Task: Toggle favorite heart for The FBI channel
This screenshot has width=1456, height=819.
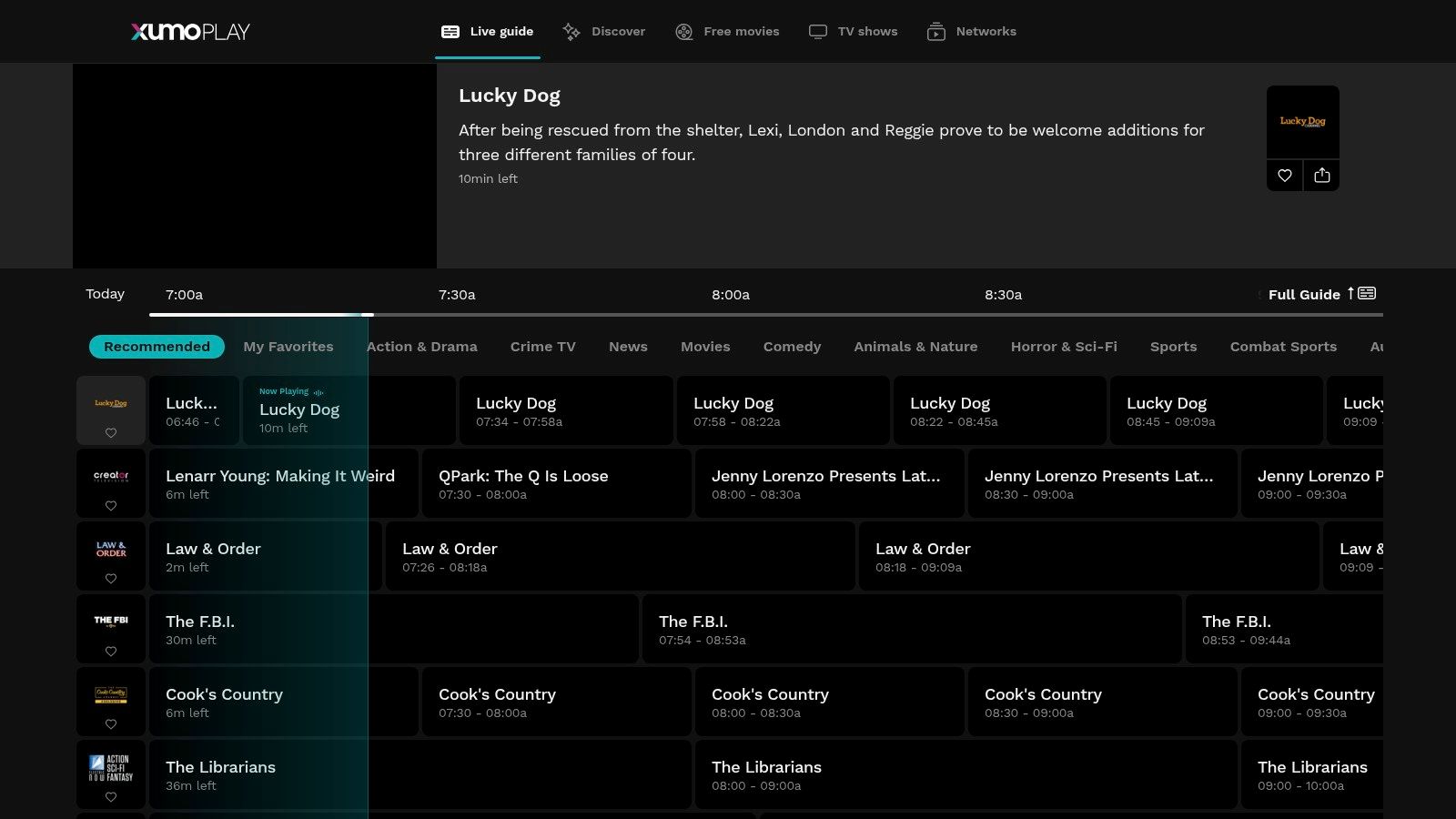Action: coord(111,652)
